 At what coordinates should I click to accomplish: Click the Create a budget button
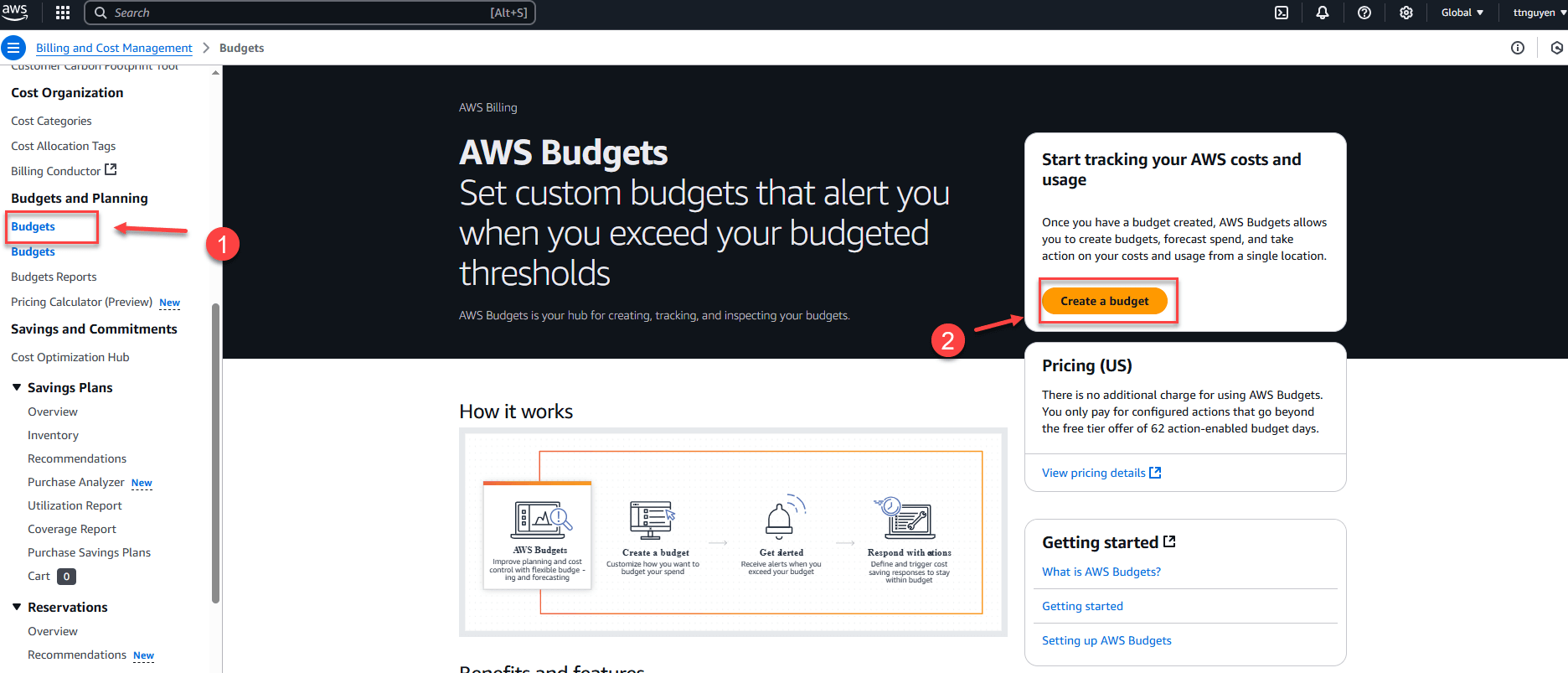click(x=1104, y=301)
